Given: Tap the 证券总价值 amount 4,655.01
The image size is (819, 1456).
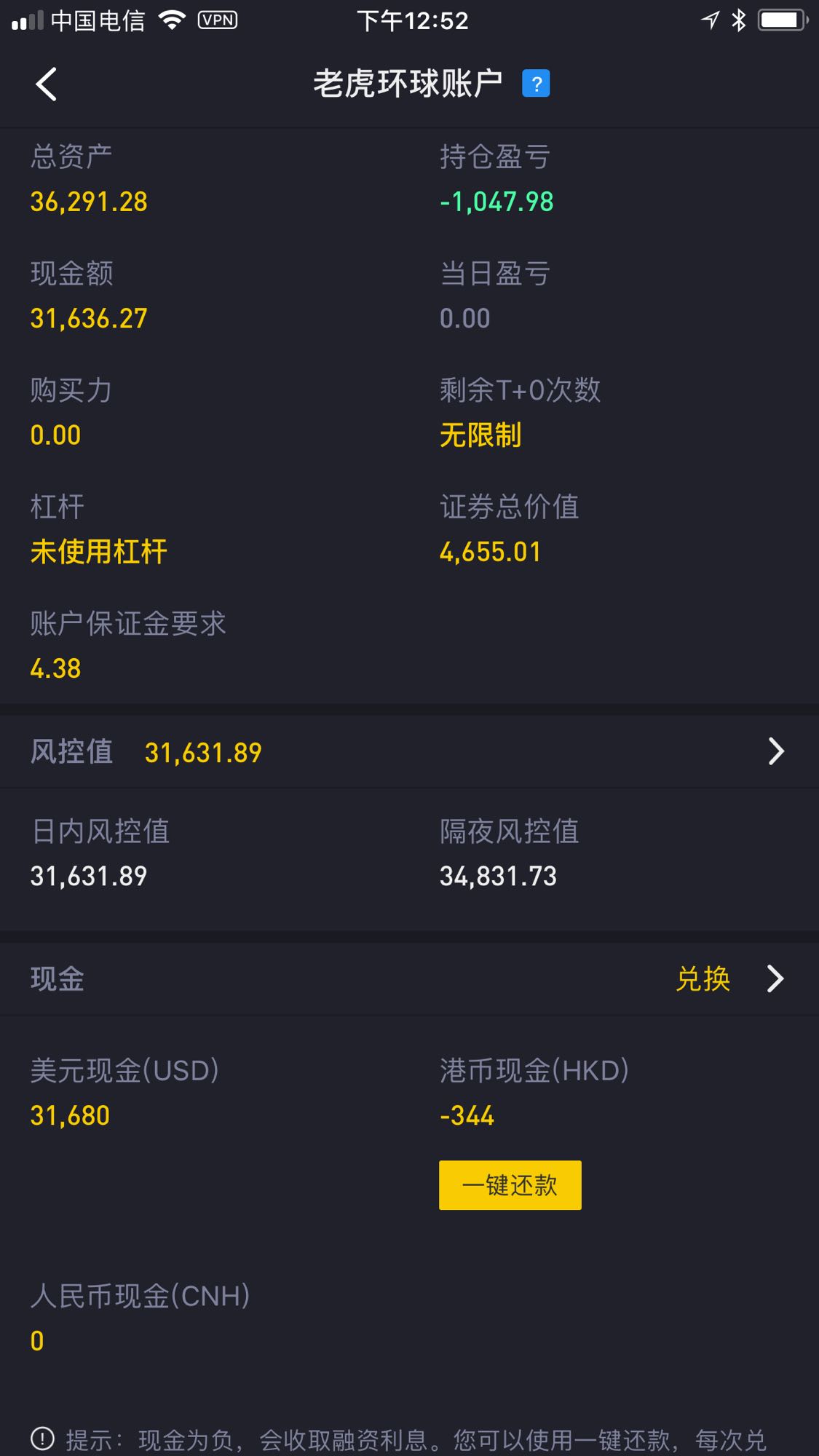Looking at the screenshot, I should point(490,552).
